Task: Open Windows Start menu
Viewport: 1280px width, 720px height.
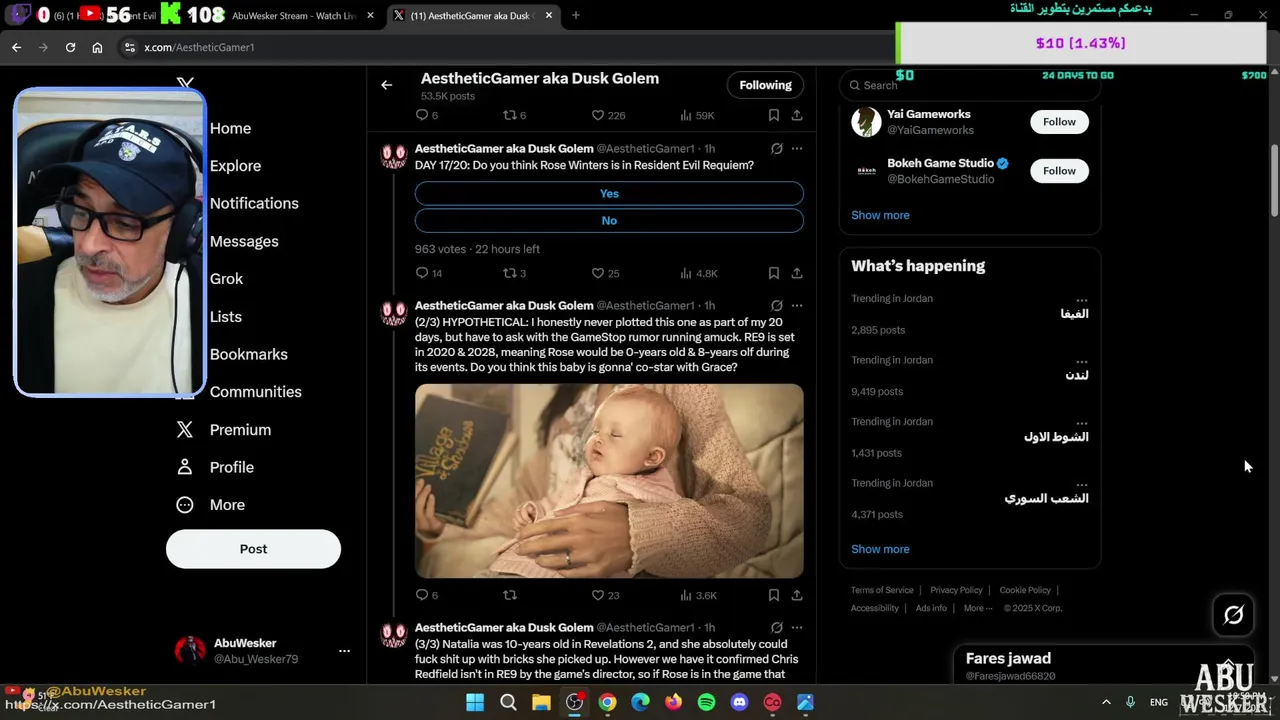Action: click(475, 702)
